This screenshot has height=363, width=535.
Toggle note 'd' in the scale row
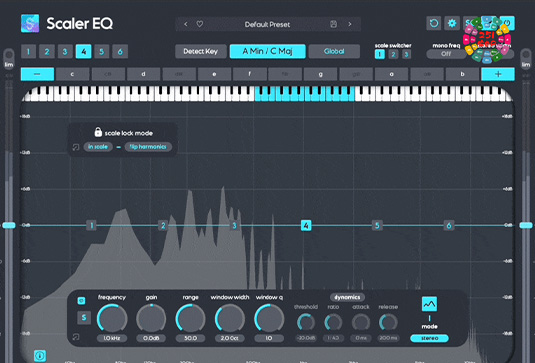tap(143, 74)
